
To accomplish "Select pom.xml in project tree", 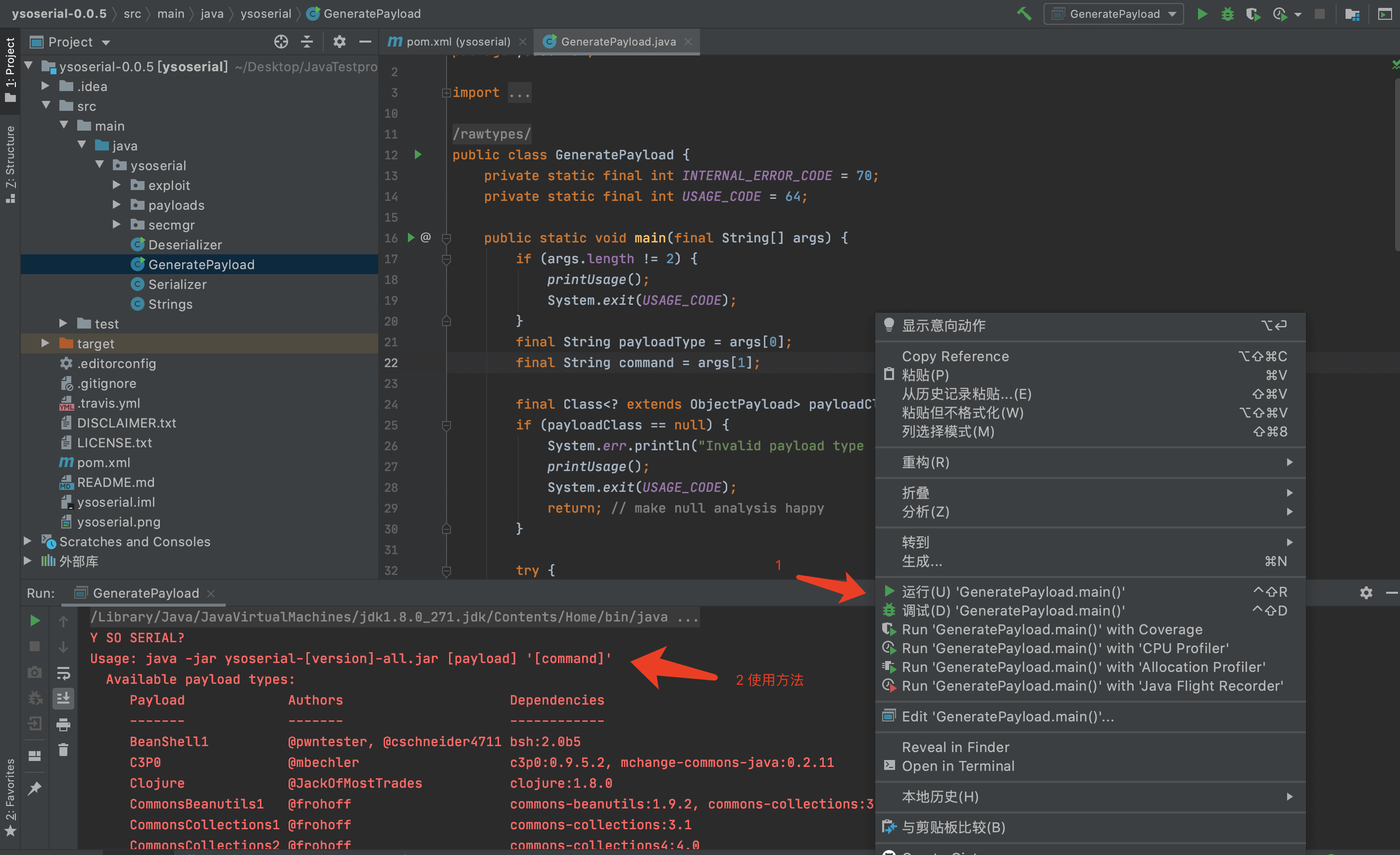I will pos(103,462).
